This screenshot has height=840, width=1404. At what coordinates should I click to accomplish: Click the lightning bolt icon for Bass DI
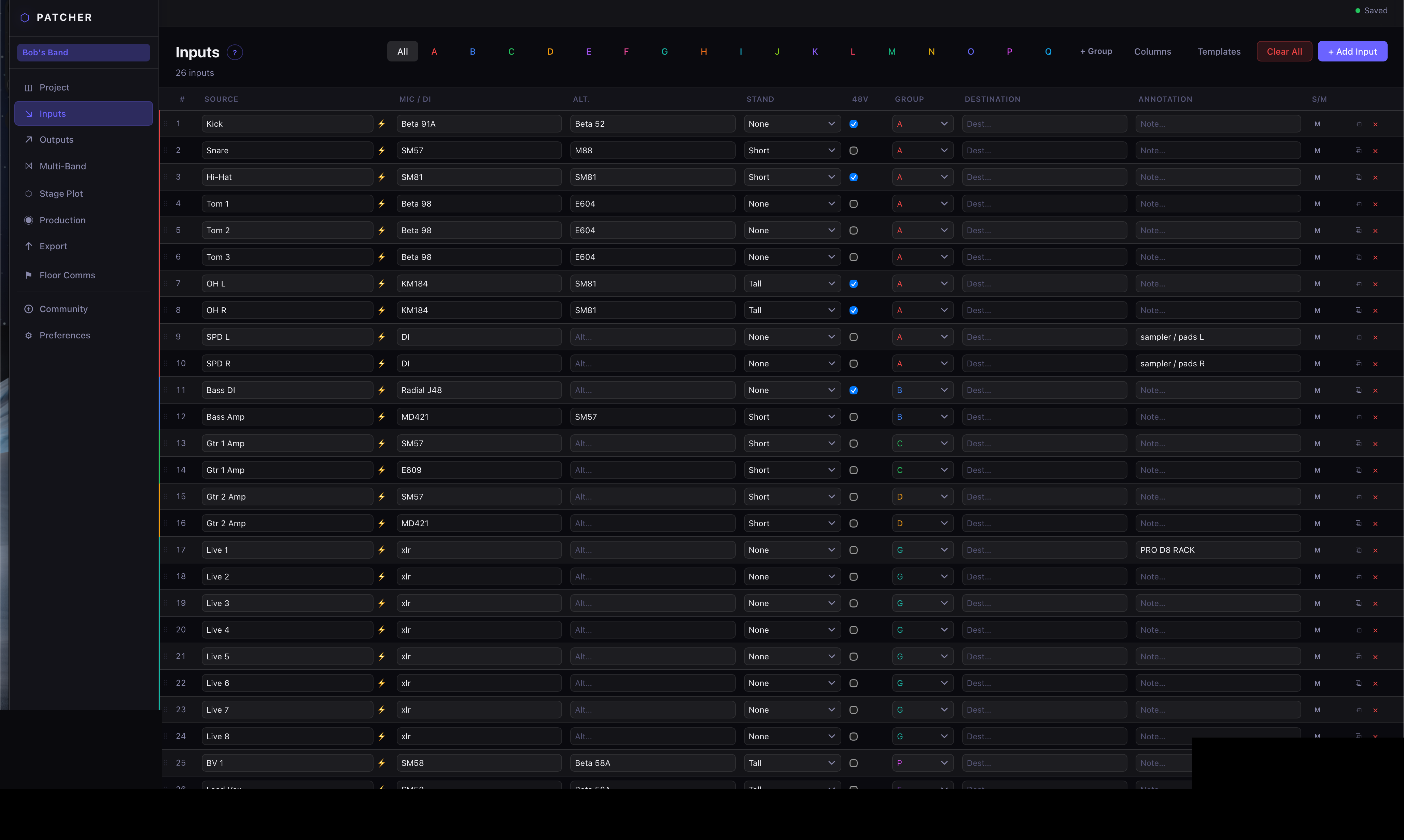(x=382, y=390)
